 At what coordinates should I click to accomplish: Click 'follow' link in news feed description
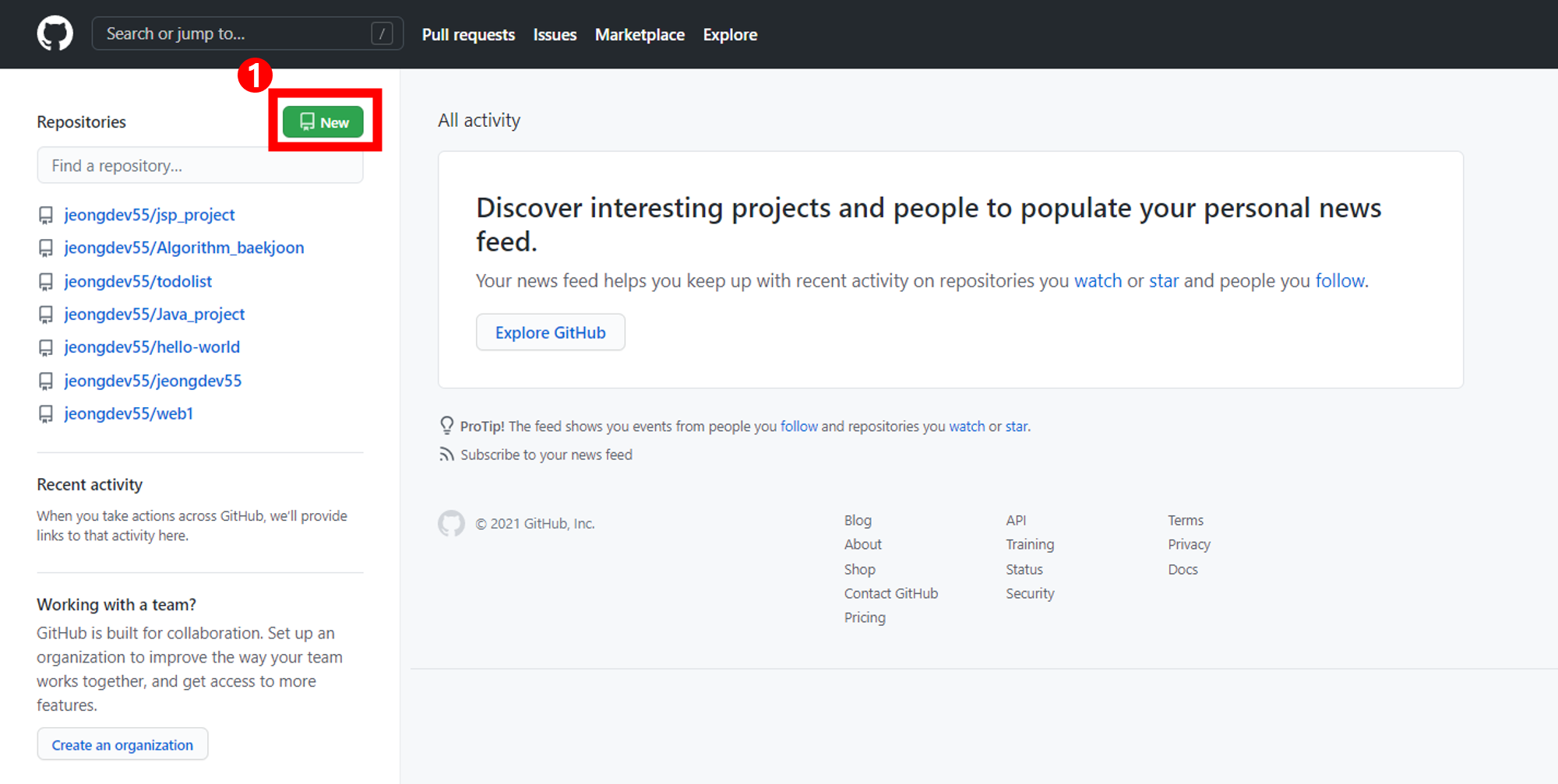[1340, 280]
